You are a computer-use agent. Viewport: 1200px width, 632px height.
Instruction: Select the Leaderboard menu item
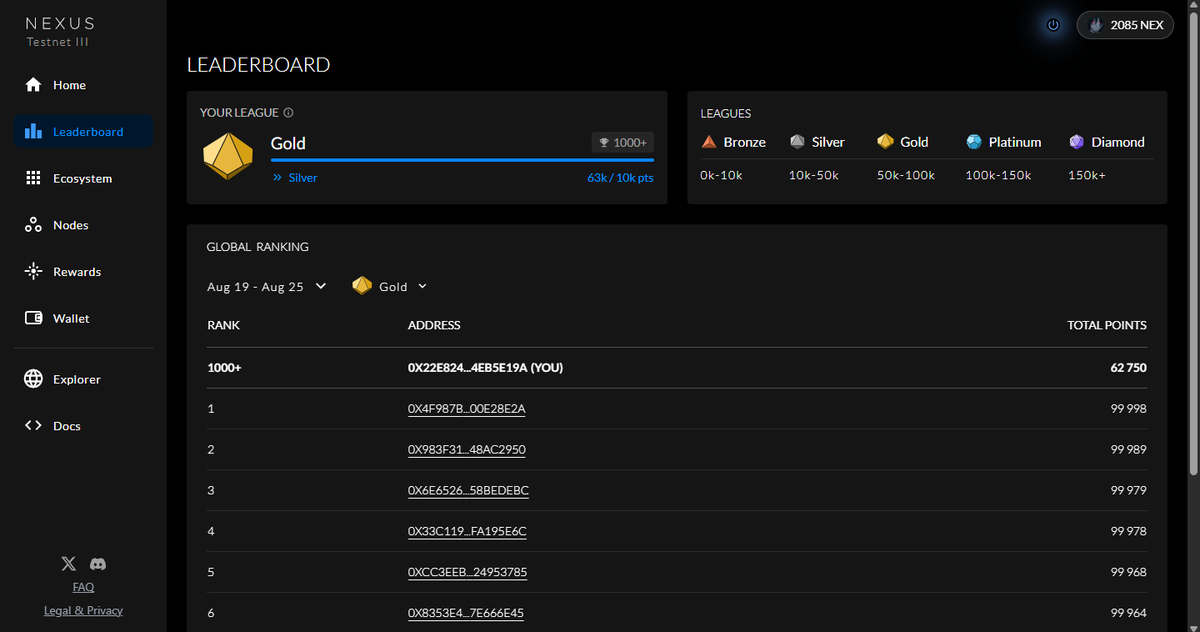pyautogui.click(x=83, y=132)
